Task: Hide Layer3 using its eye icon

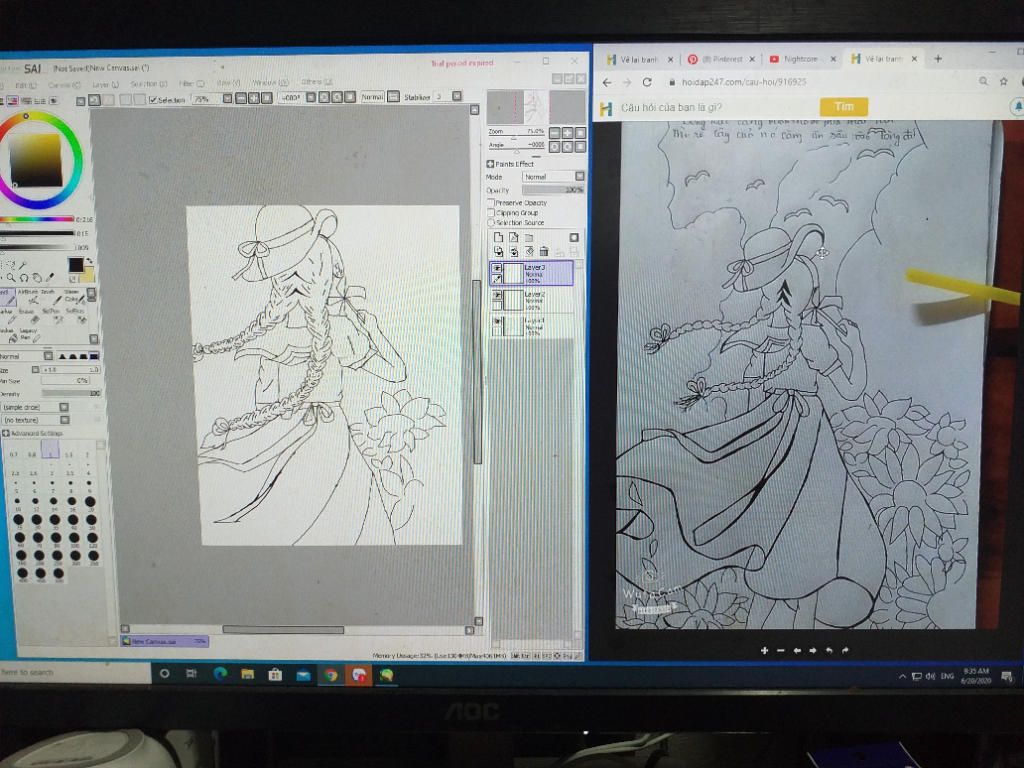Action: (497, 268)
